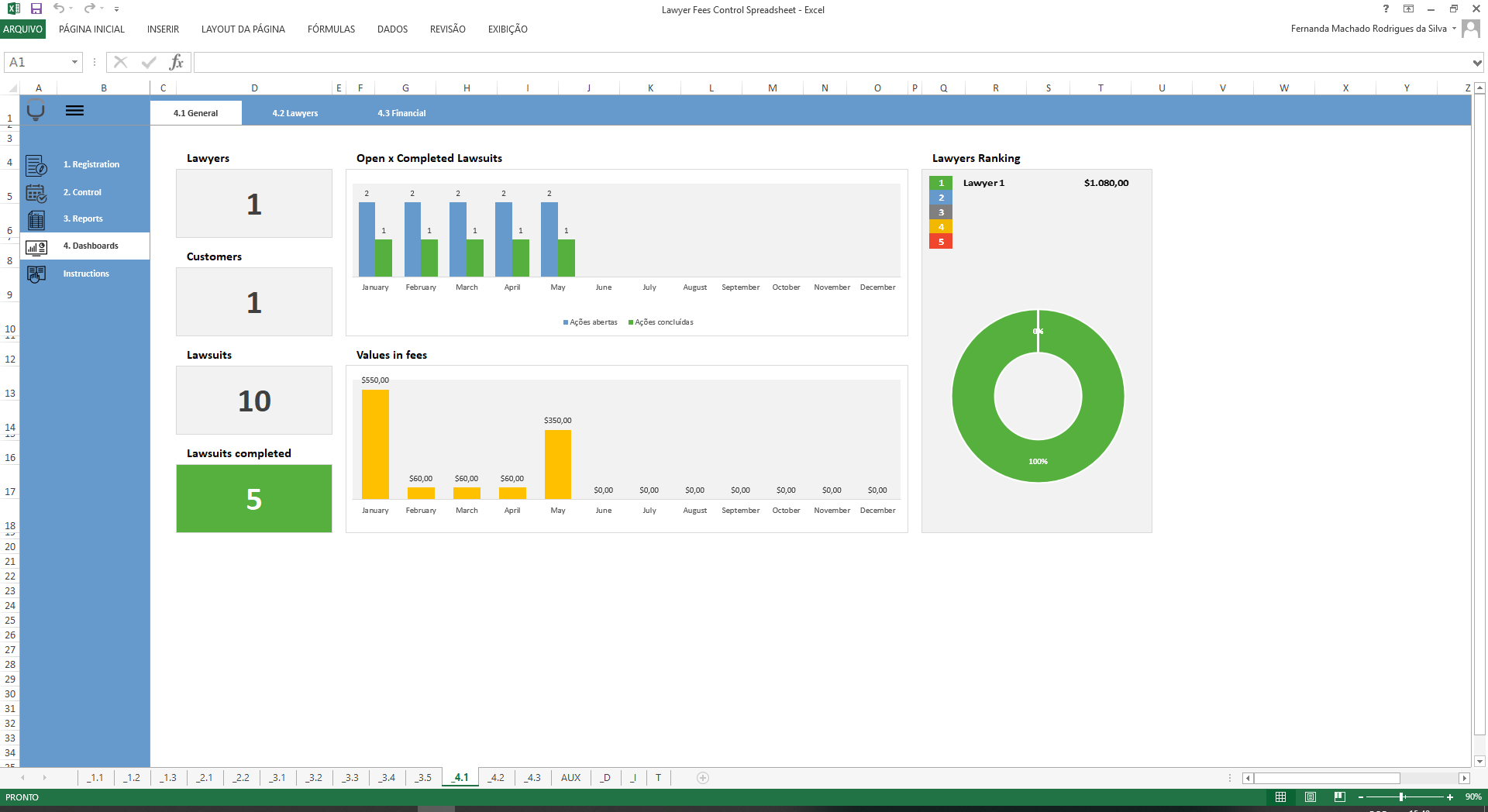Click the Dashboards sidebar icon
The image size is (1488, 812).
point(36,246)
